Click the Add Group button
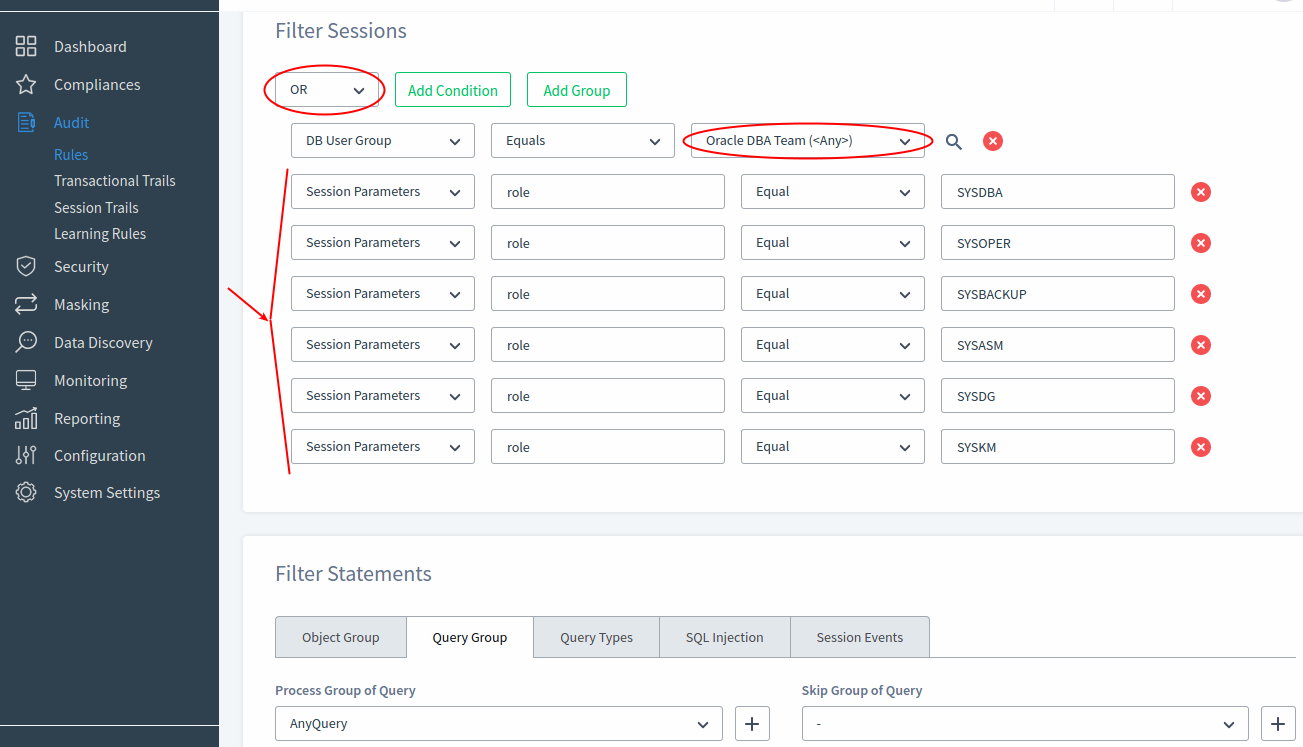Viewport: 1303px width, 747px height. [576, 89]
